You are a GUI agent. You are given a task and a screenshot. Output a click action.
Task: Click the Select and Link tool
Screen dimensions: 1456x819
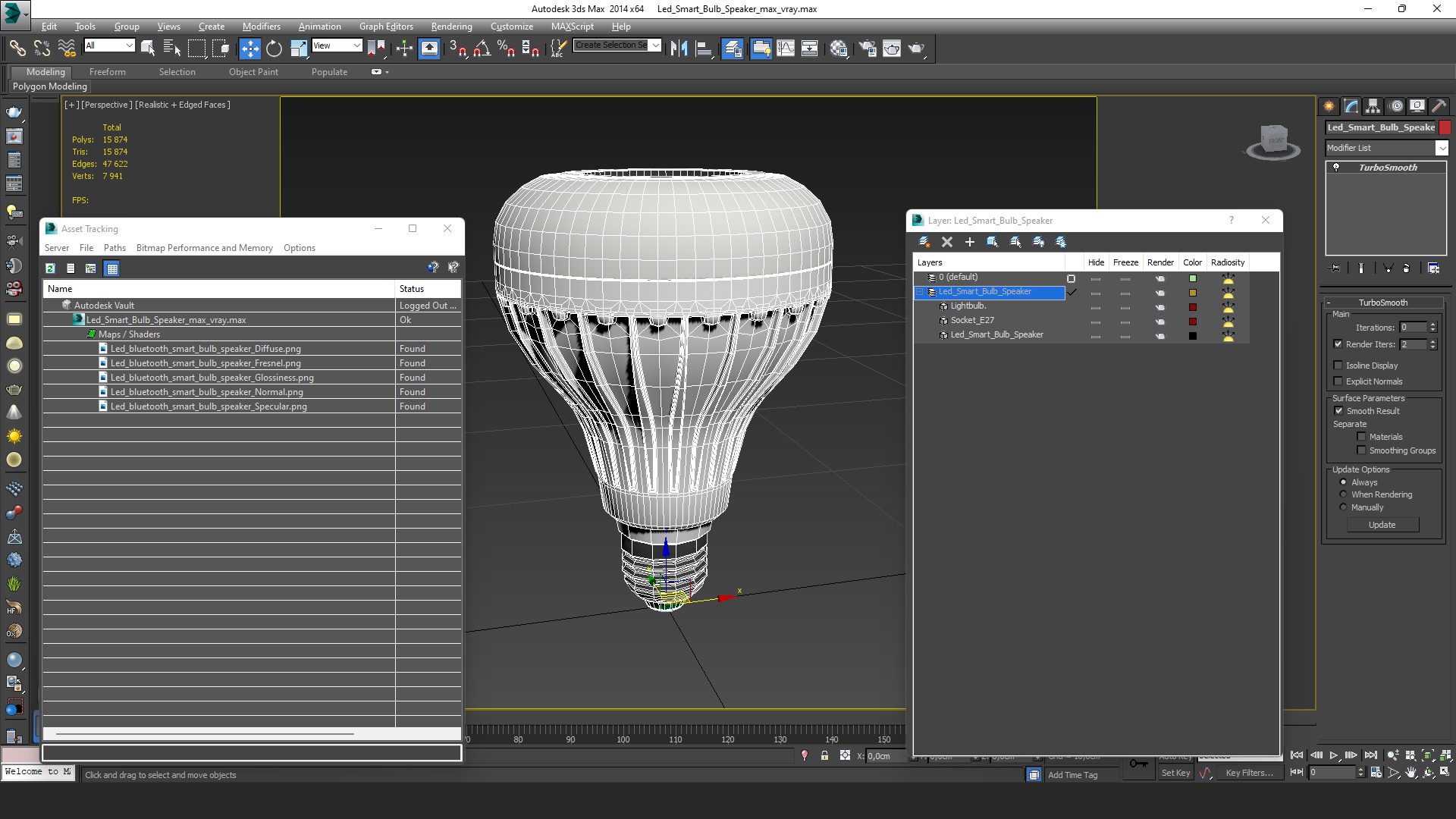[x=17, y=49]
